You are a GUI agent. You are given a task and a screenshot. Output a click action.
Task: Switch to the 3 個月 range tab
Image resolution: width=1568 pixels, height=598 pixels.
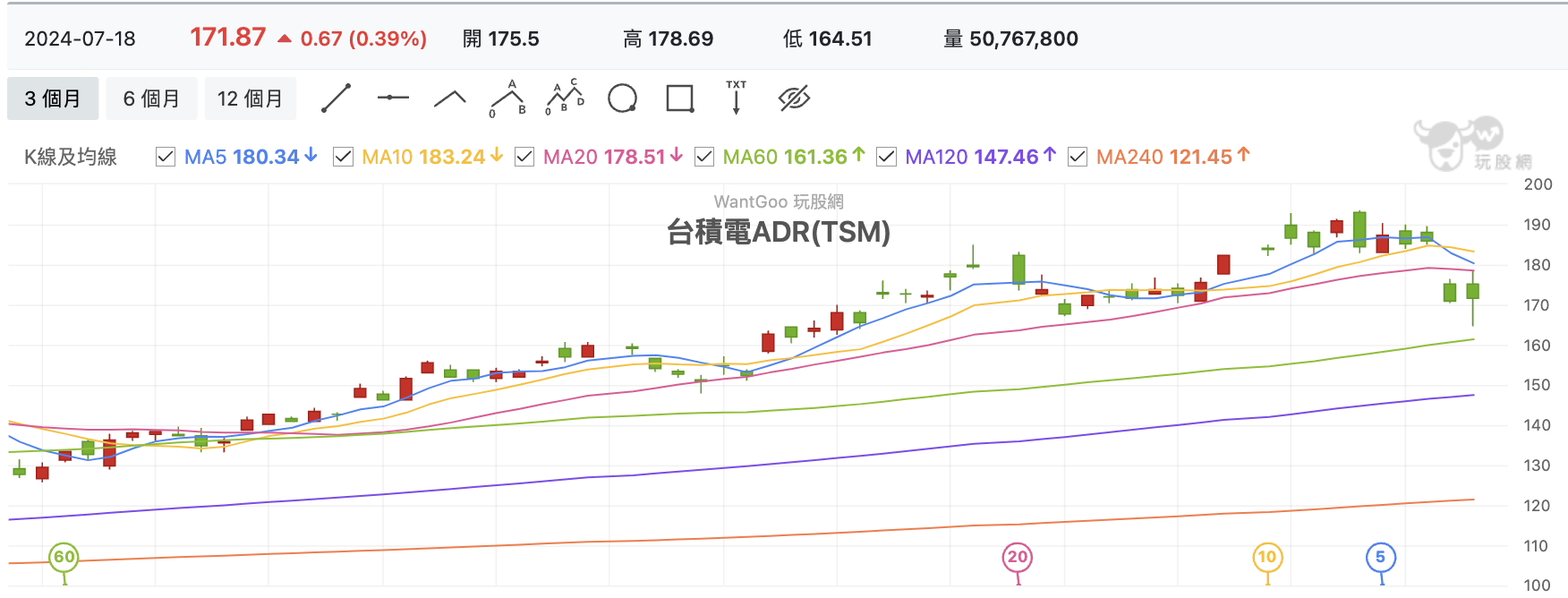(53, 98)
